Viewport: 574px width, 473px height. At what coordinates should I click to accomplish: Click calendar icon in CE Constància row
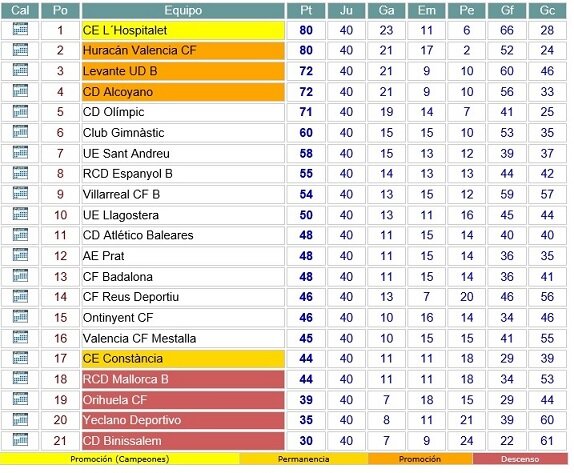coord(20,358)
